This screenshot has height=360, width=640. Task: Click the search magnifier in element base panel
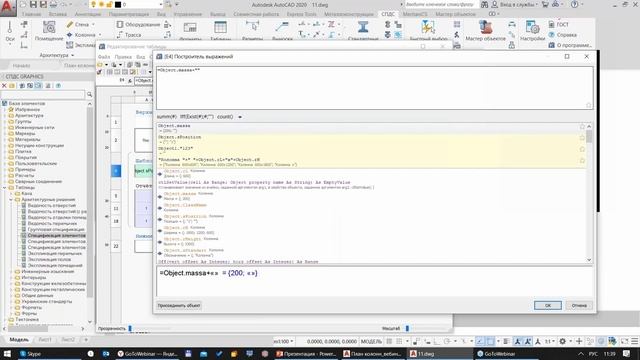tap(89, 95)
